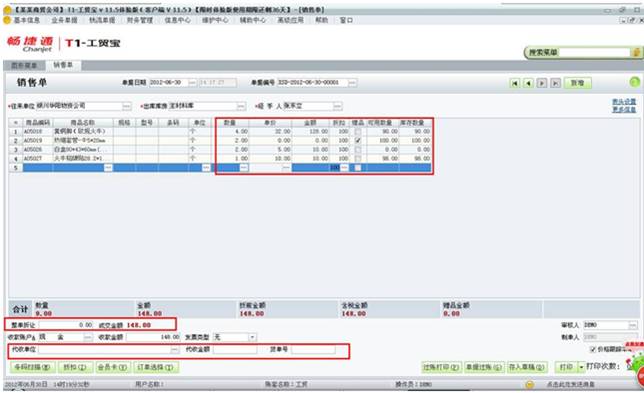Open the 辅助中心 menu
The image size is (644, 393).
[253, 20]
